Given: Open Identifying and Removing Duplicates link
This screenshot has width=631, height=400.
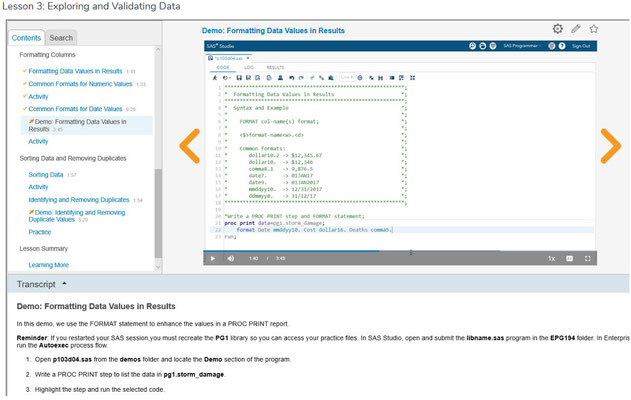Looking at the screenshot, I should [79, 200].
